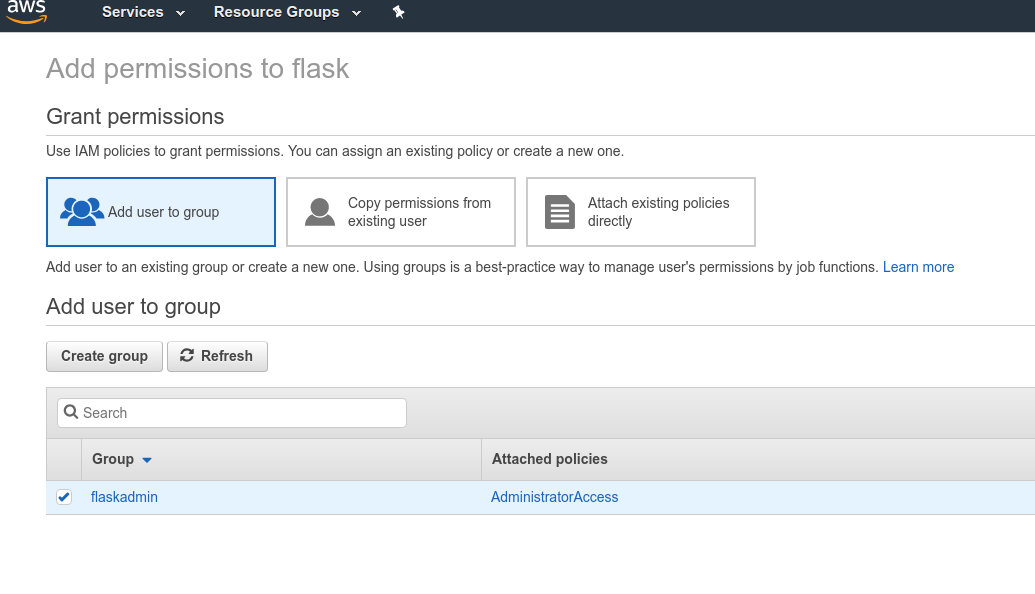The width and height of the screenshot is (1035, 594).
Task: Click the single user silhouette icon
Action: coord(320,212)
